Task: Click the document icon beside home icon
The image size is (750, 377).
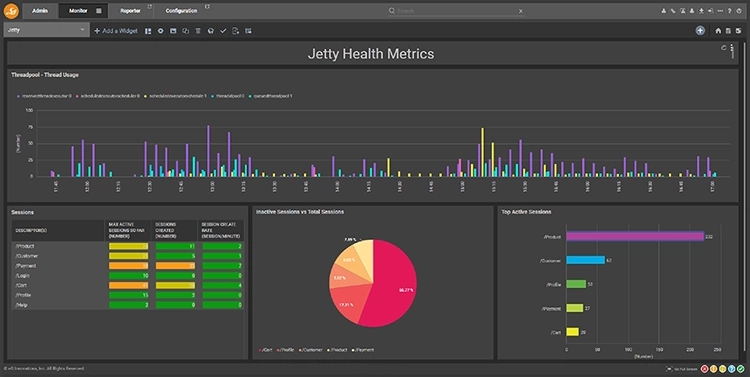Action: pos(728,31)
